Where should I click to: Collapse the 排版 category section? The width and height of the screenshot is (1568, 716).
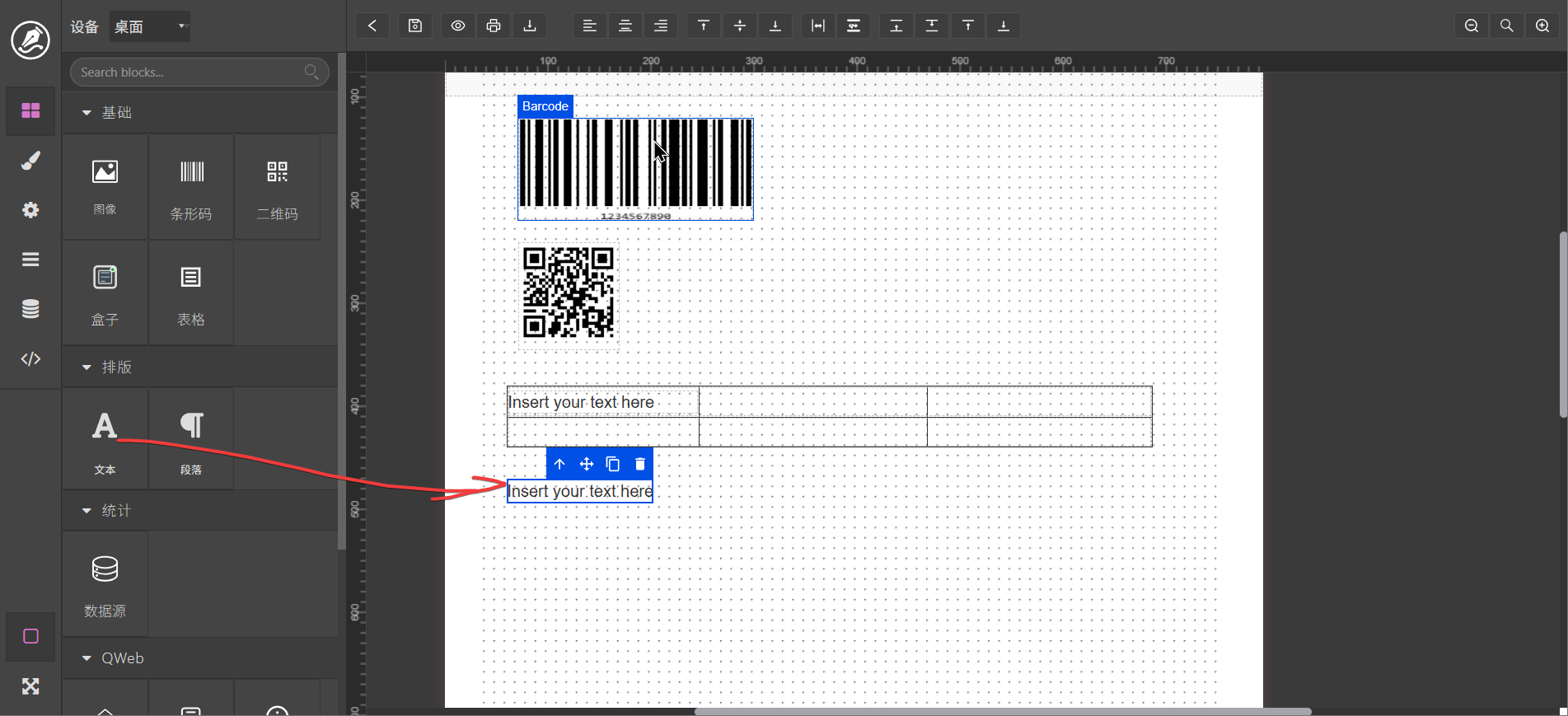87,367
